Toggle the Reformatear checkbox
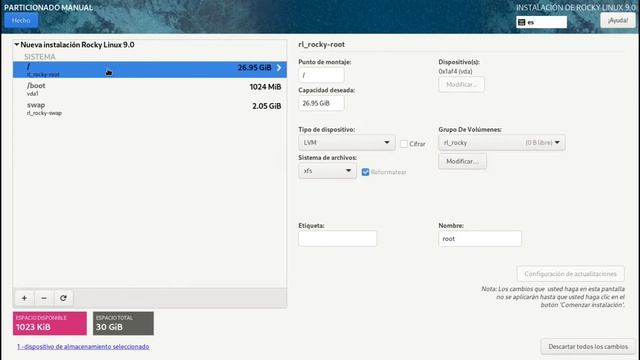This screenshot has height=360, width=640. 365,172
